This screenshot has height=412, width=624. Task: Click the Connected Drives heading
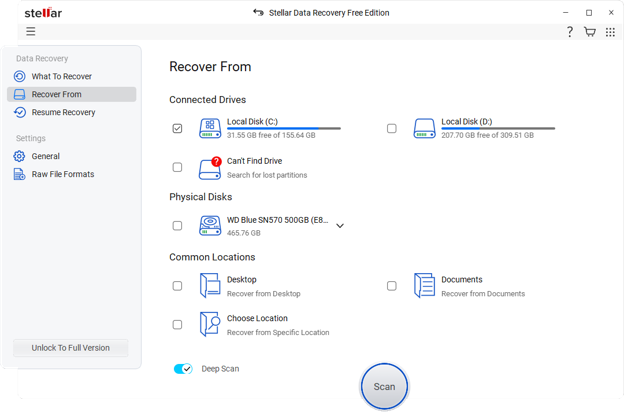(208, 100)
